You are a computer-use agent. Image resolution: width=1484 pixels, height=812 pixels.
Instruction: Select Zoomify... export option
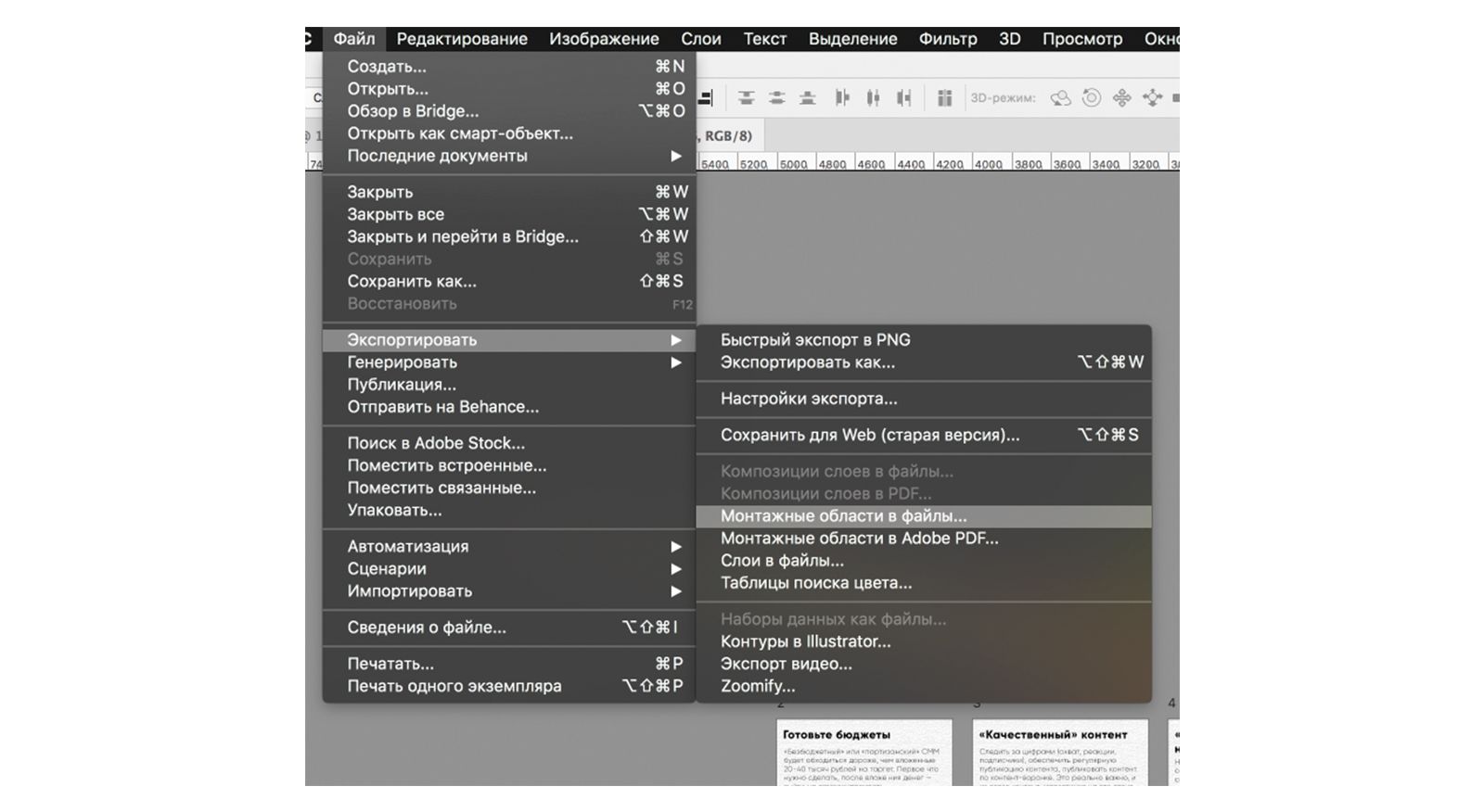(x=924, y=686)
